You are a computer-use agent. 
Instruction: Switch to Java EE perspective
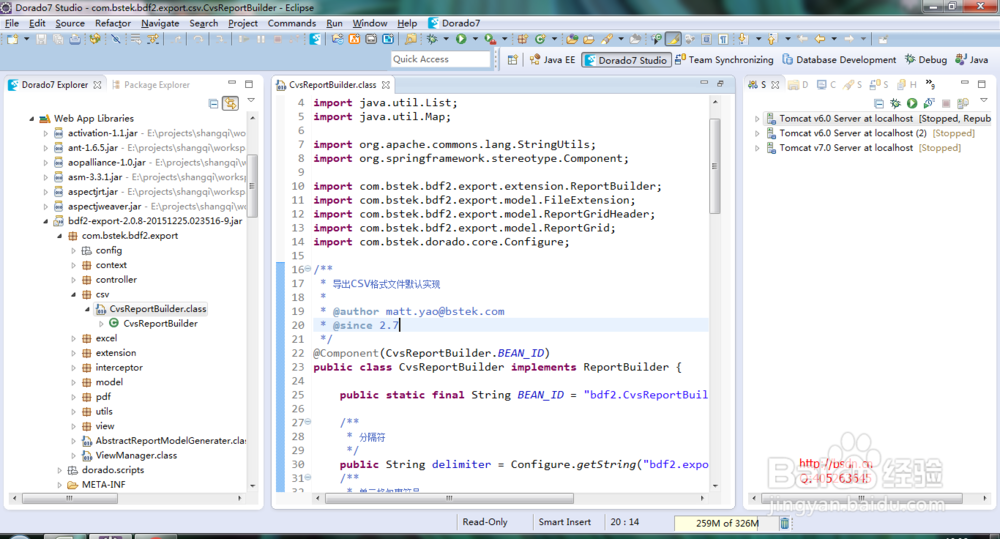point(552,59)
